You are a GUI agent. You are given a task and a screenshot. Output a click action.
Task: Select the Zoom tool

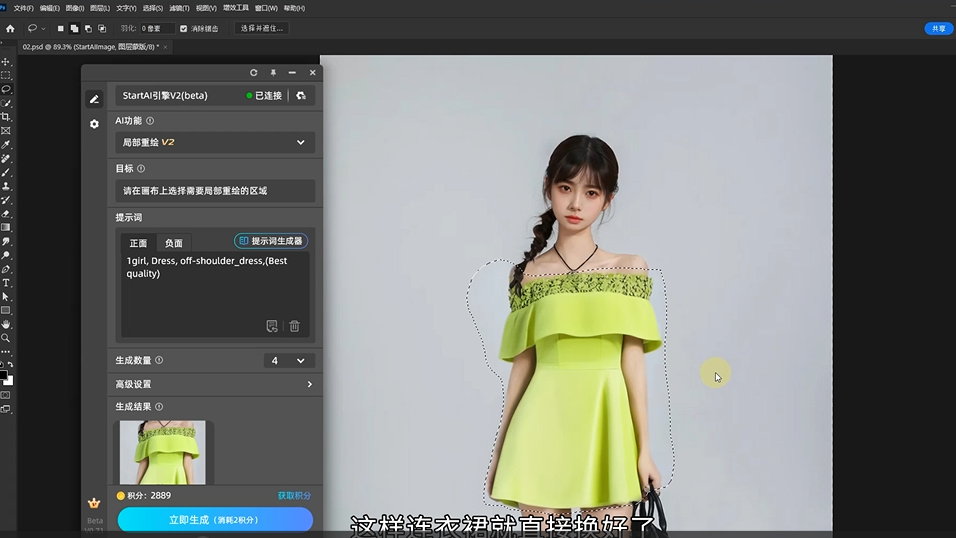pyautogui.click(x=5, y=338)
